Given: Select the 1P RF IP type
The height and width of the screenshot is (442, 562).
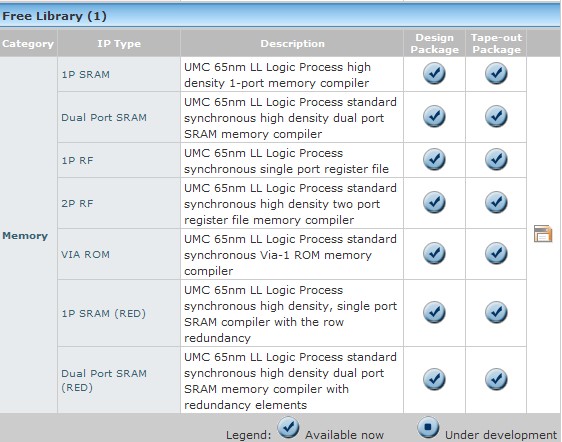Looking at the screenshot, I should tap(77, 160).
